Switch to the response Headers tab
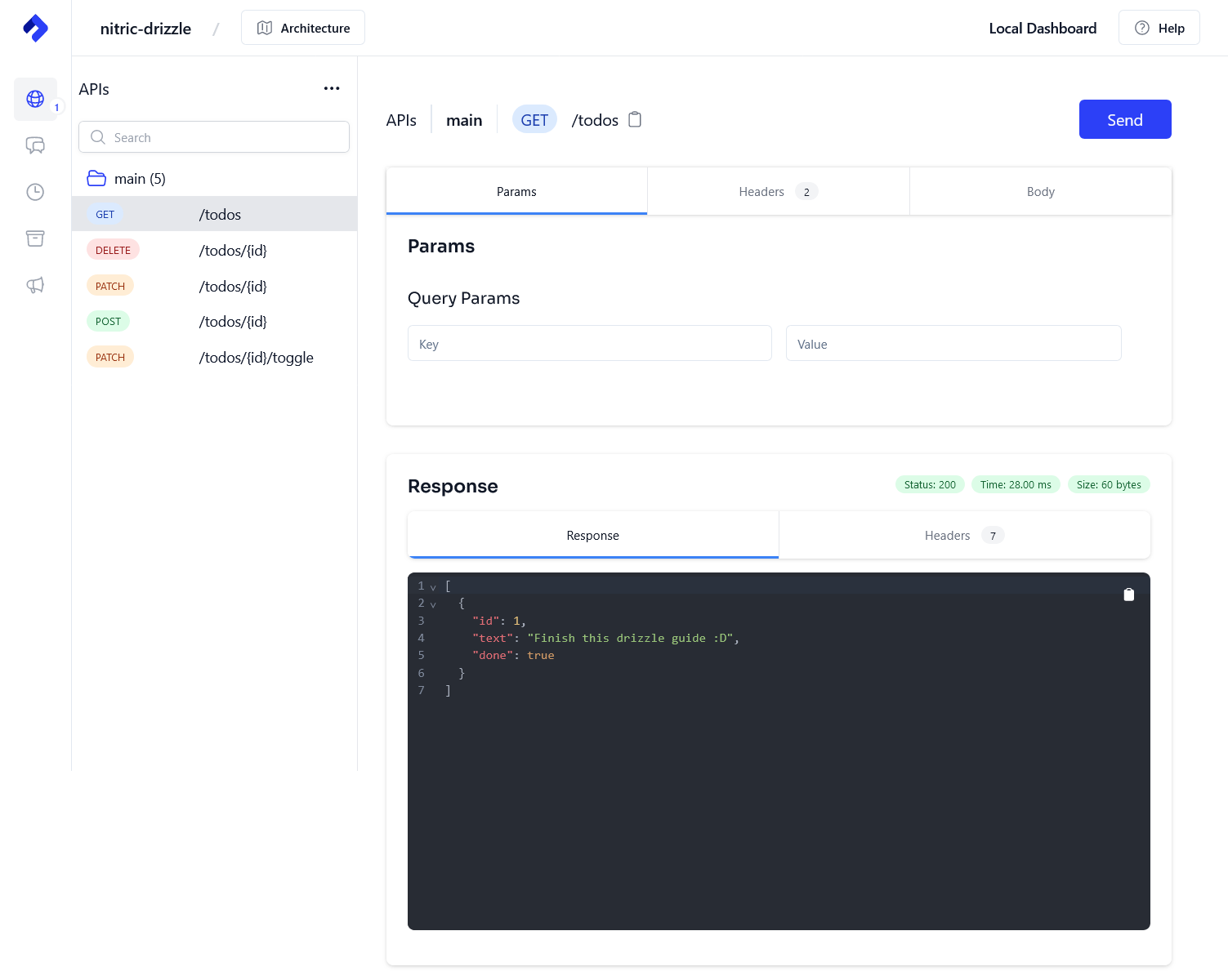The height and width of the screenshot is (980, 1228). pos(948,535)
